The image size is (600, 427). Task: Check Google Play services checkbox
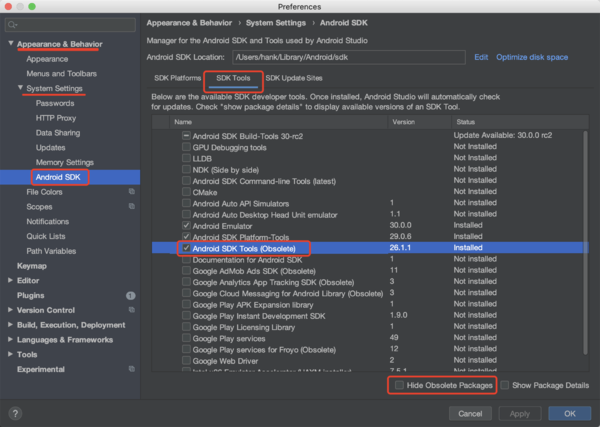tap(186, 337)
